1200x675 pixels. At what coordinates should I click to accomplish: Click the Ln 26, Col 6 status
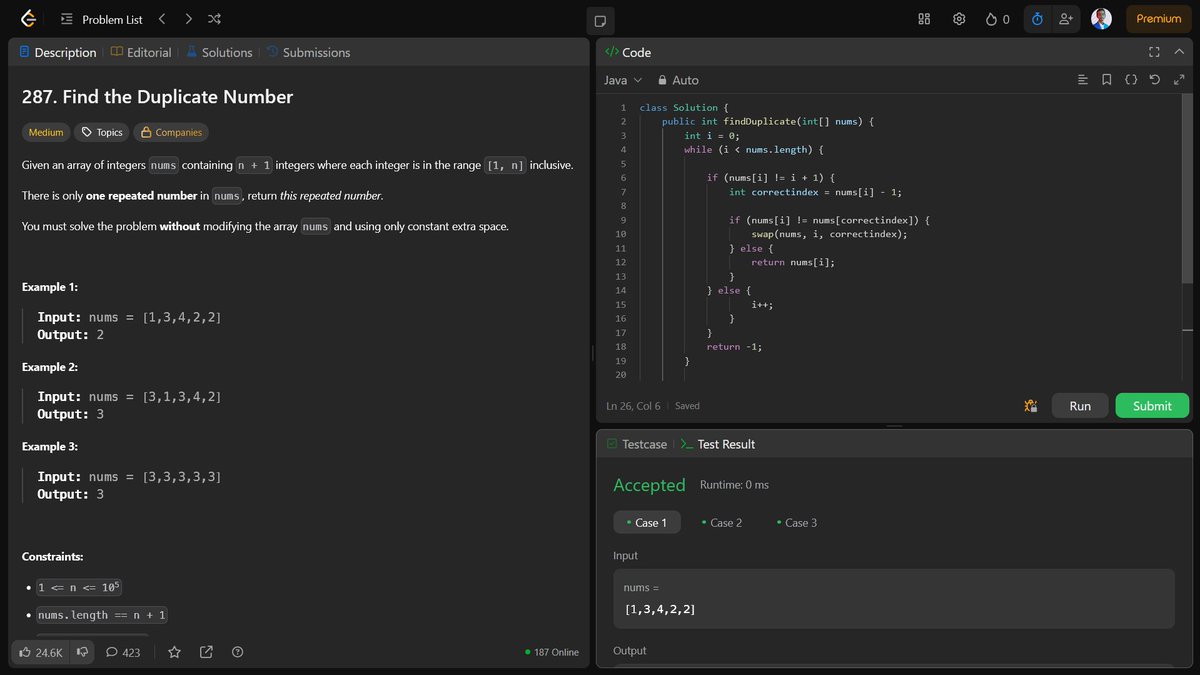tap(635, 406)
